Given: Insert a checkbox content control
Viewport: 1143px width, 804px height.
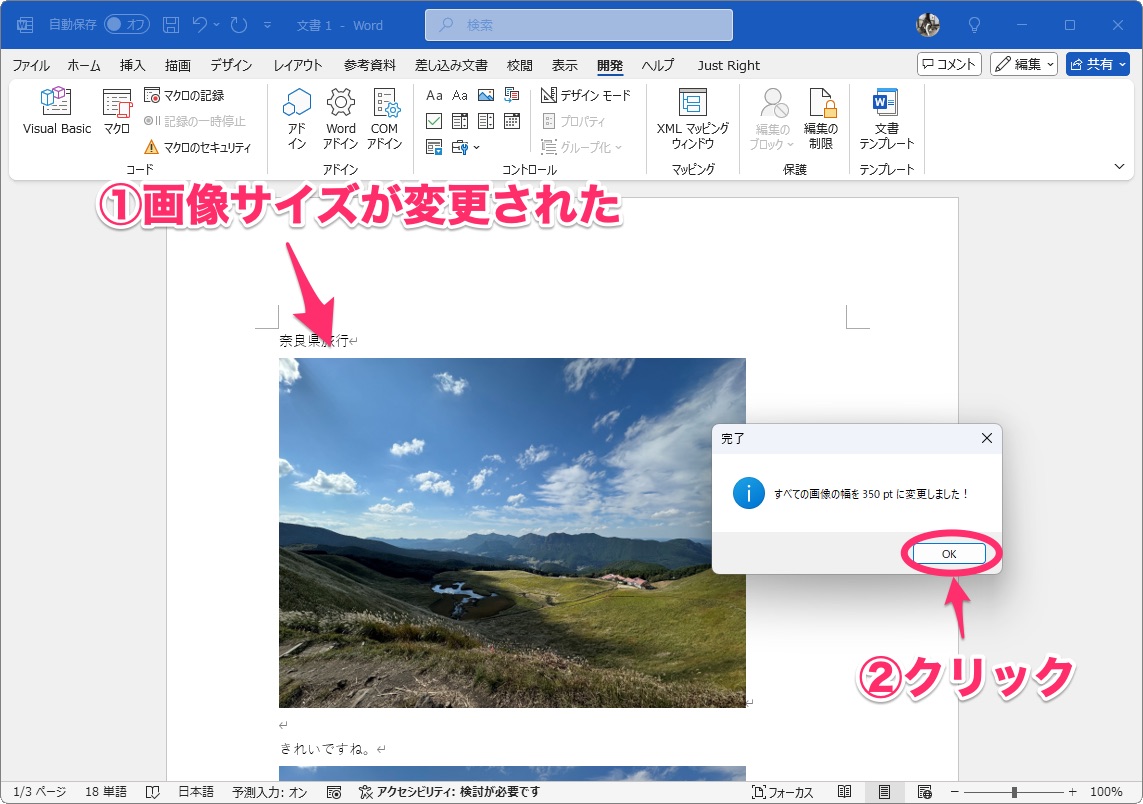Looking at the screenshot, I should click(x=436, y=120).
